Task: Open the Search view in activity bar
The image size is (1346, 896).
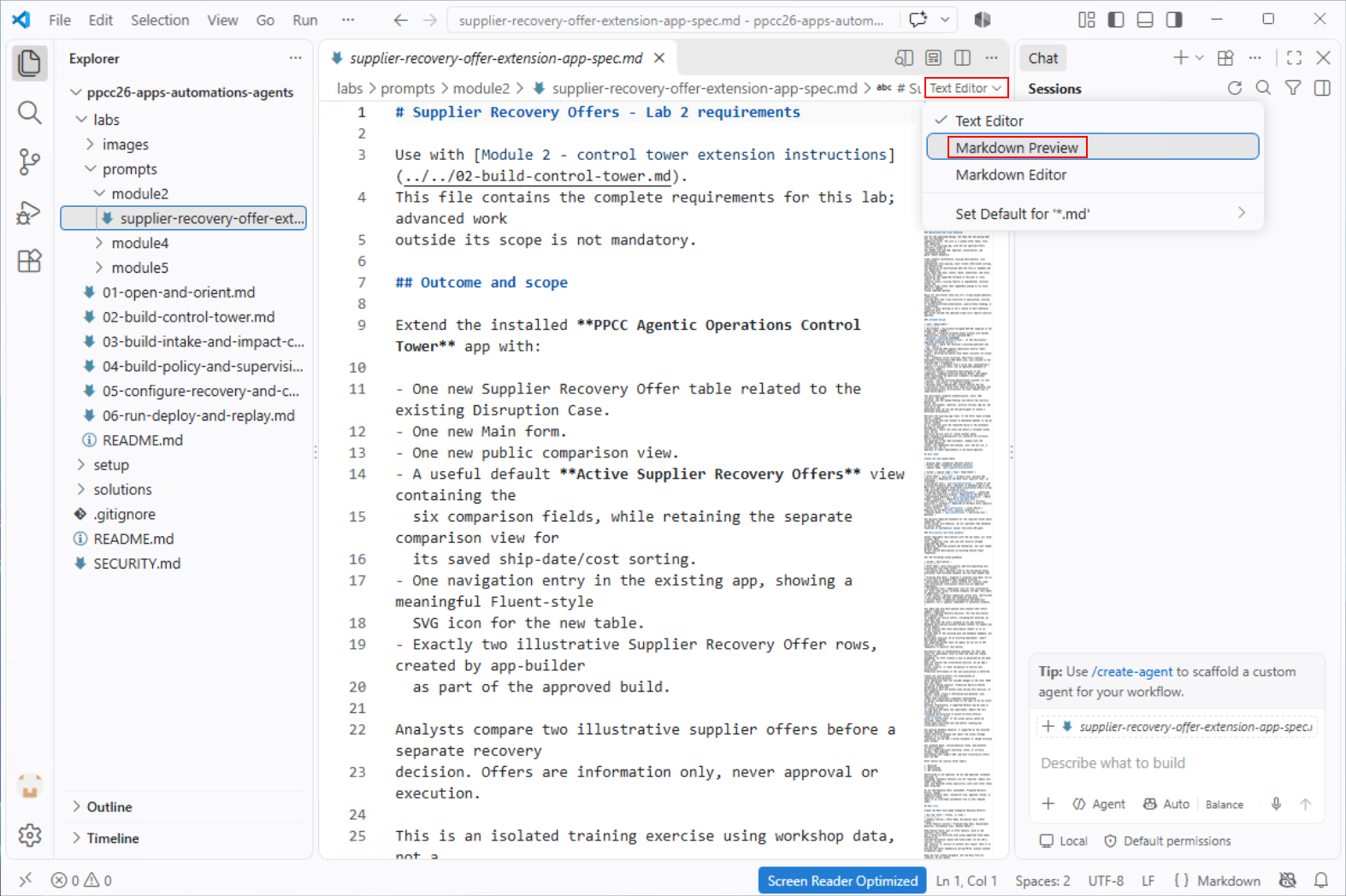Action: (29, 112)
